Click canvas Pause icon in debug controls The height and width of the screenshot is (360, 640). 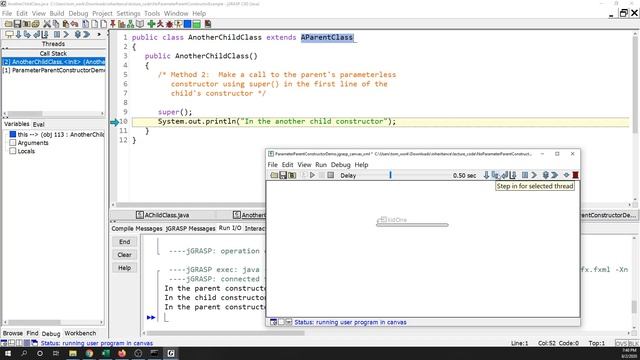pyautogui.click(x=525, y=175)
